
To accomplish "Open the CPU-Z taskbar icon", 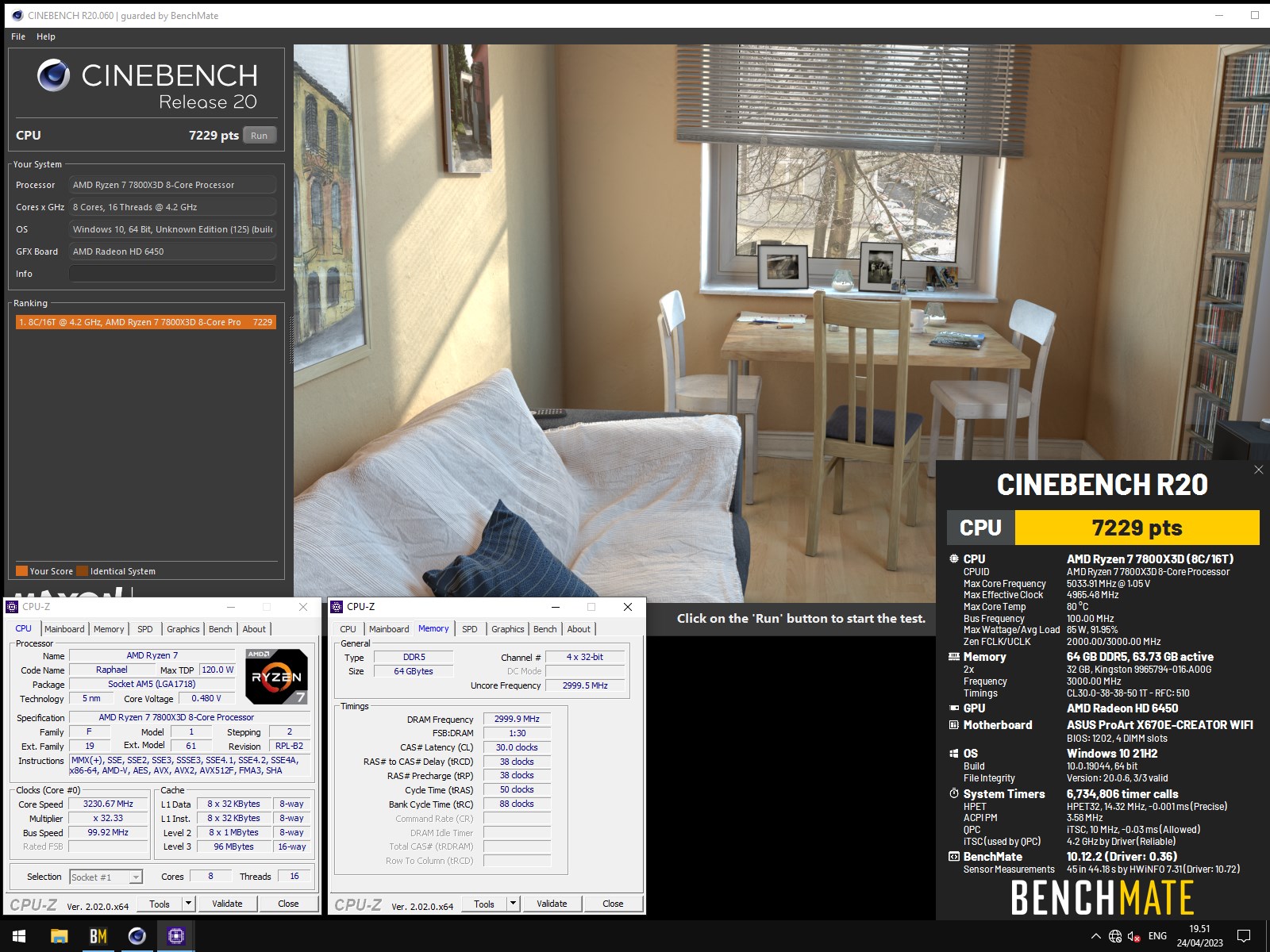I will pos(175,936).
